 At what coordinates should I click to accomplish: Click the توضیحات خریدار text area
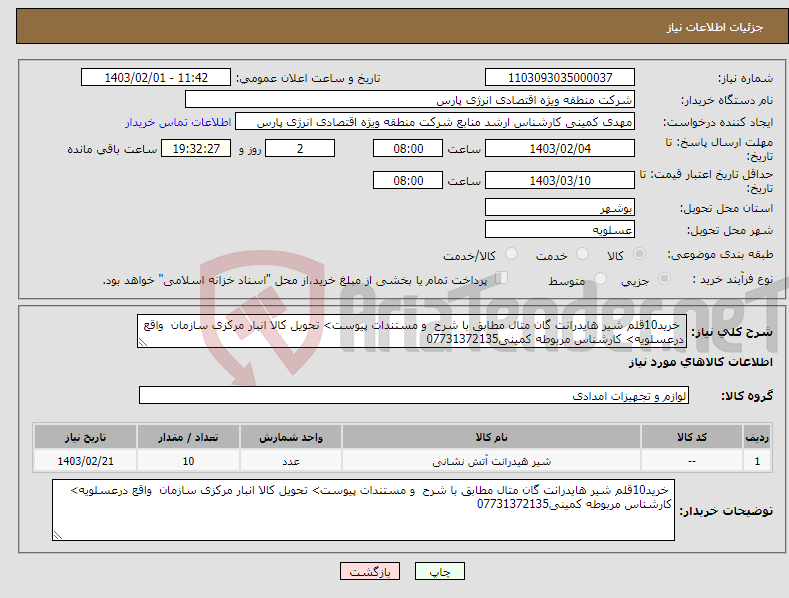pos(363,510)
